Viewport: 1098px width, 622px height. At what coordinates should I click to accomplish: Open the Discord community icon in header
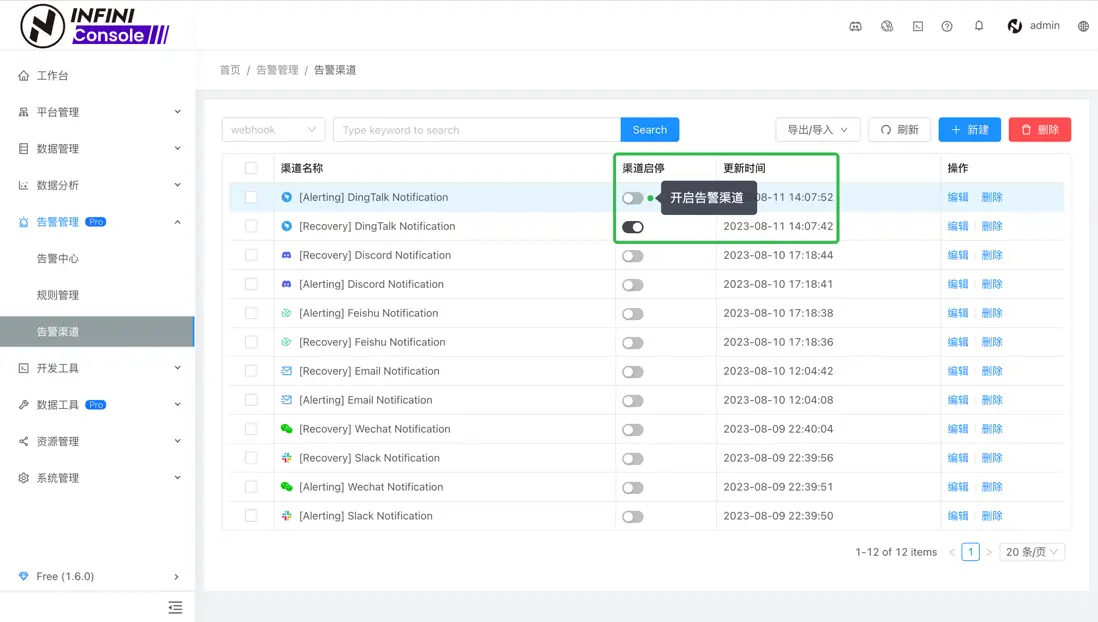tap(855, 26)
